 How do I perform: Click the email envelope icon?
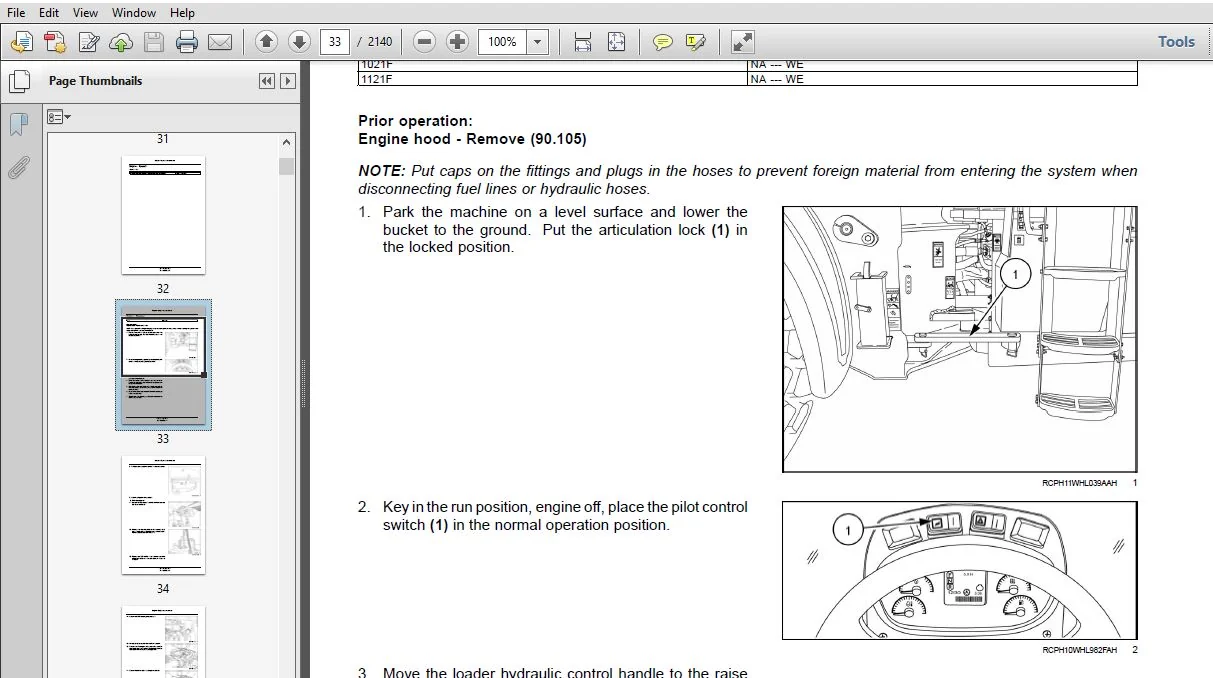click(220, 42)
